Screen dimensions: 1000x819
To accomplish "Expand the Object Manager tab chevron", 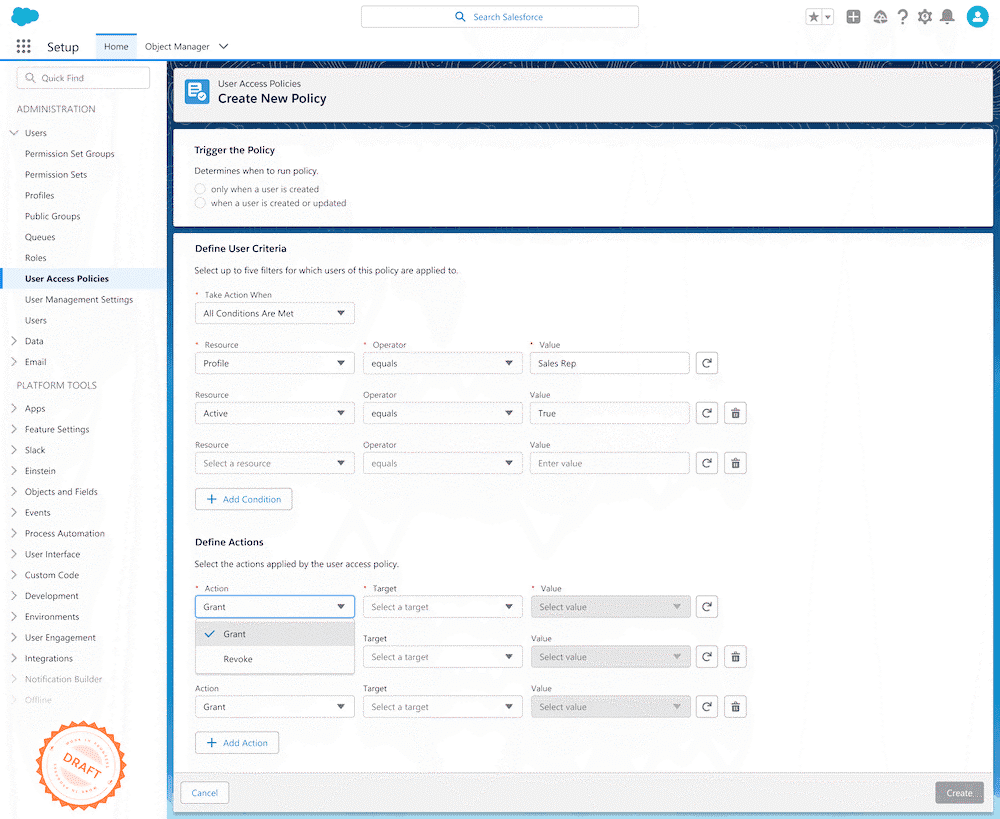I will point(223,47).
